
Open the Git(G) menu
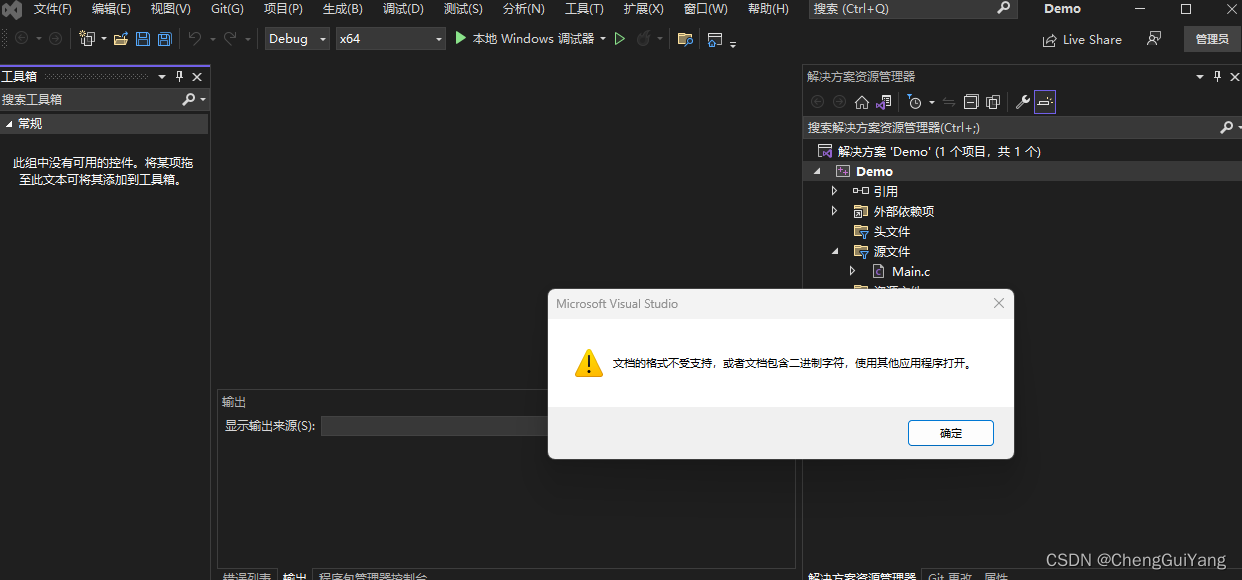[x=227, y=9]
